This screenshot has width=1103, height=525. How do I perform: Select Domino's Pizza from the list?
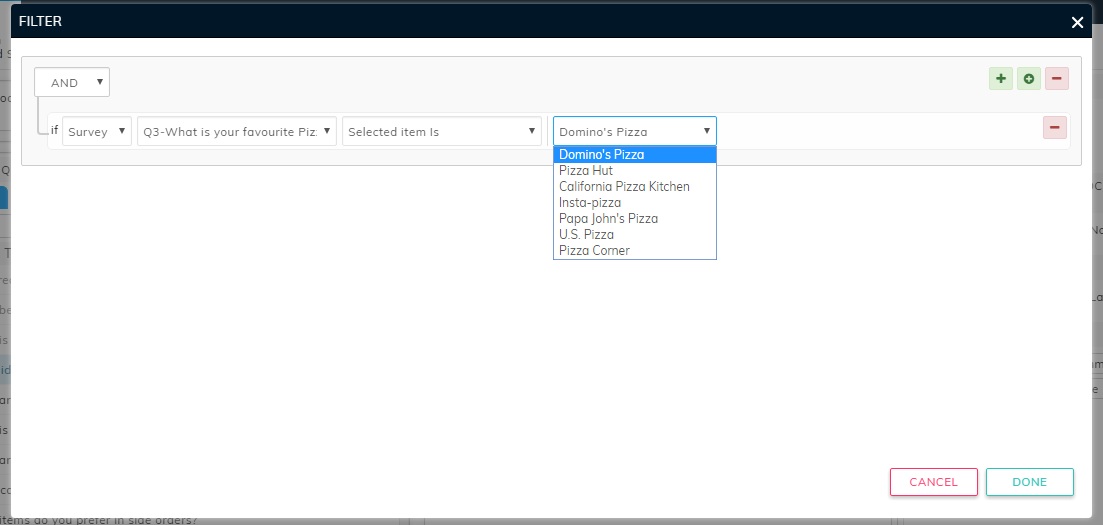[635, 155]
